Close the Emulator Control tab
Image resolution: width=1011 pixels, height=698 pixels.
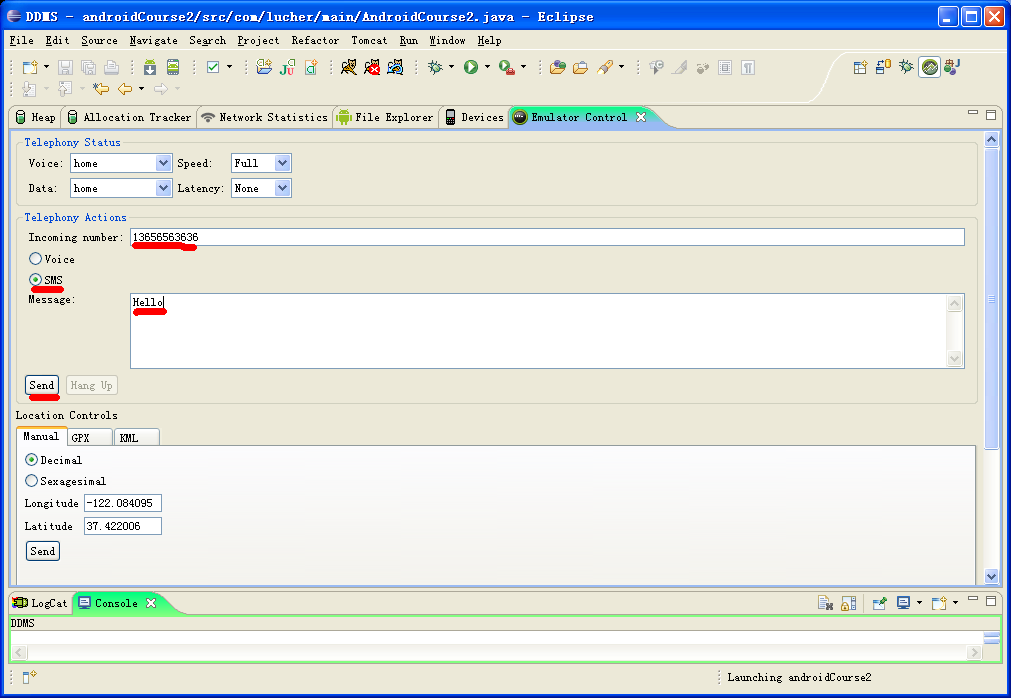point(641,117)
